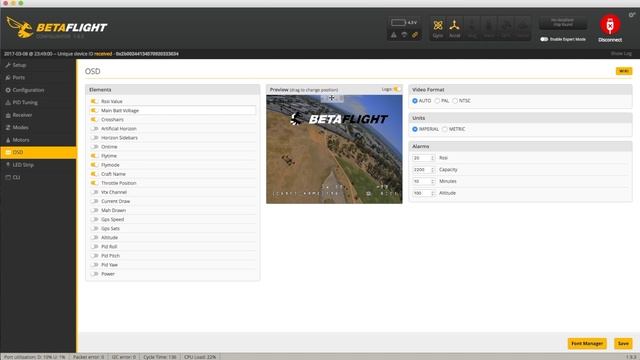This screenshot has height=360, width=640.
Task: Open the Font Manager
Action: pyautogui.click(x=587, y=344)
